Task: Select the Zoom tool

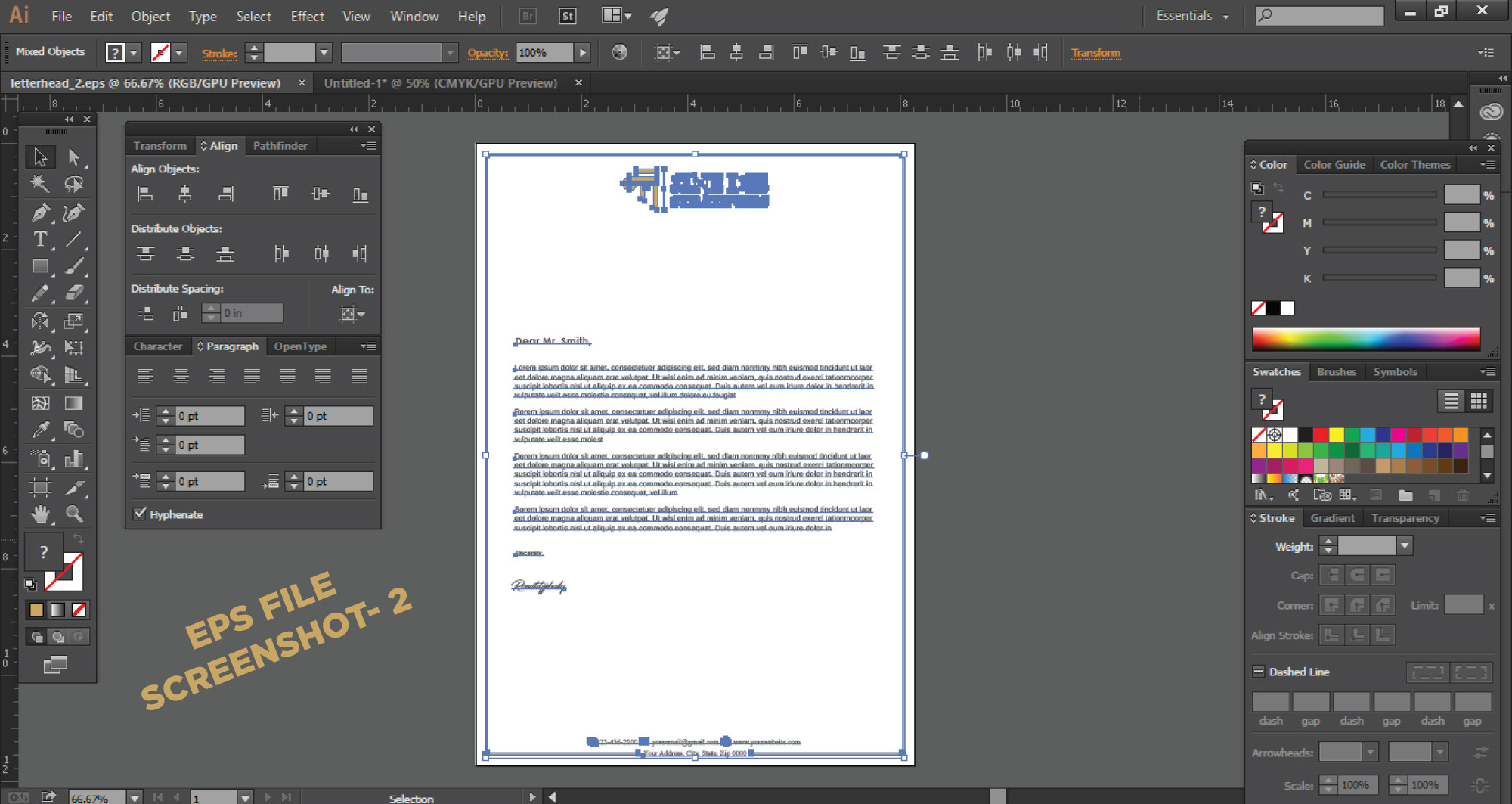Action: tap(75, 514)
